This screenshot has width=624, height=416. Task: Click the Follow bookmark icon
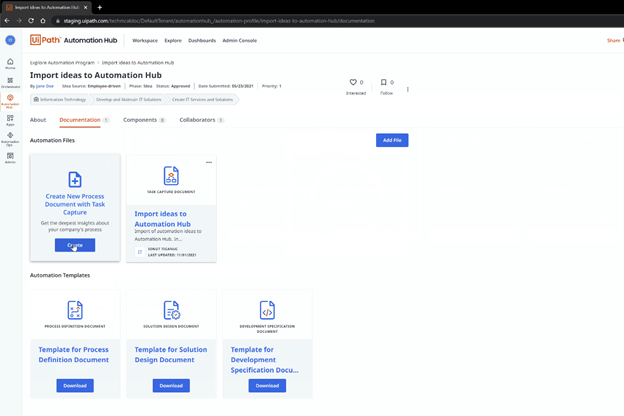[x=384, y=82]
